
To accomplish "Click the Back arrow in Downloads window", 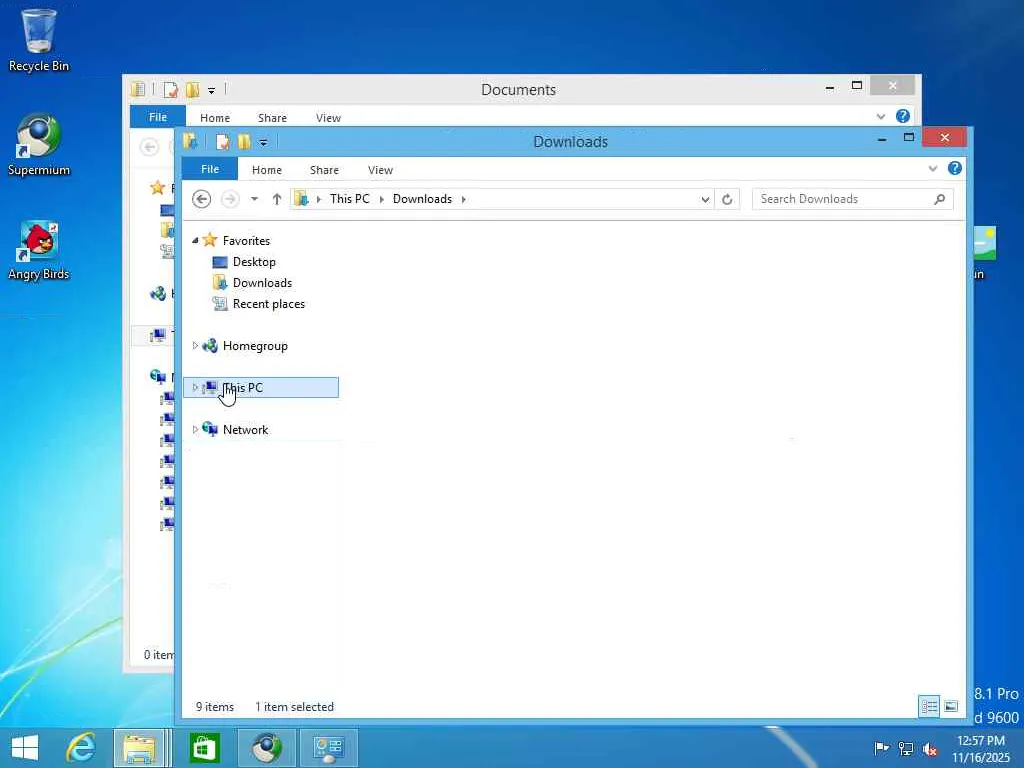I will pyautogui.click(x=202, y=199).
